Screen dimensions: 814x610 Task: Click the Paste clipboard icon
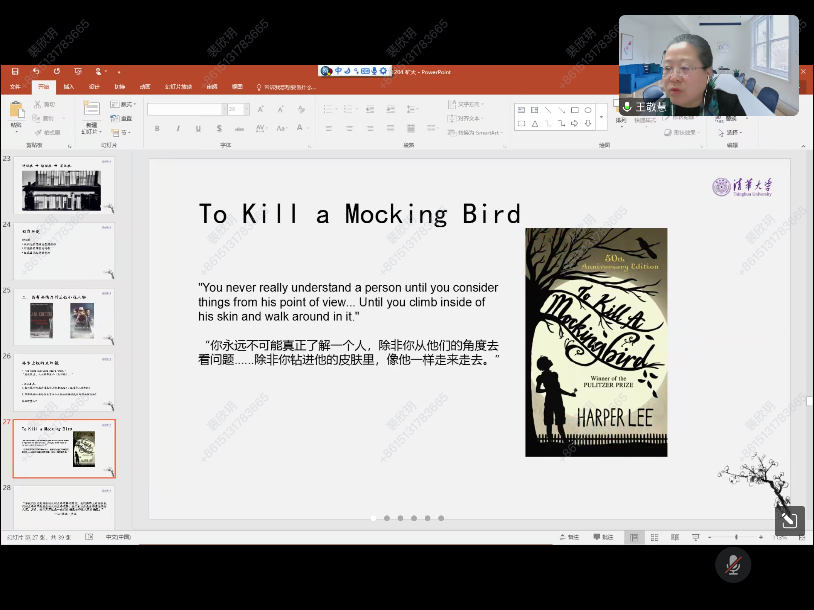click(16, 114)
